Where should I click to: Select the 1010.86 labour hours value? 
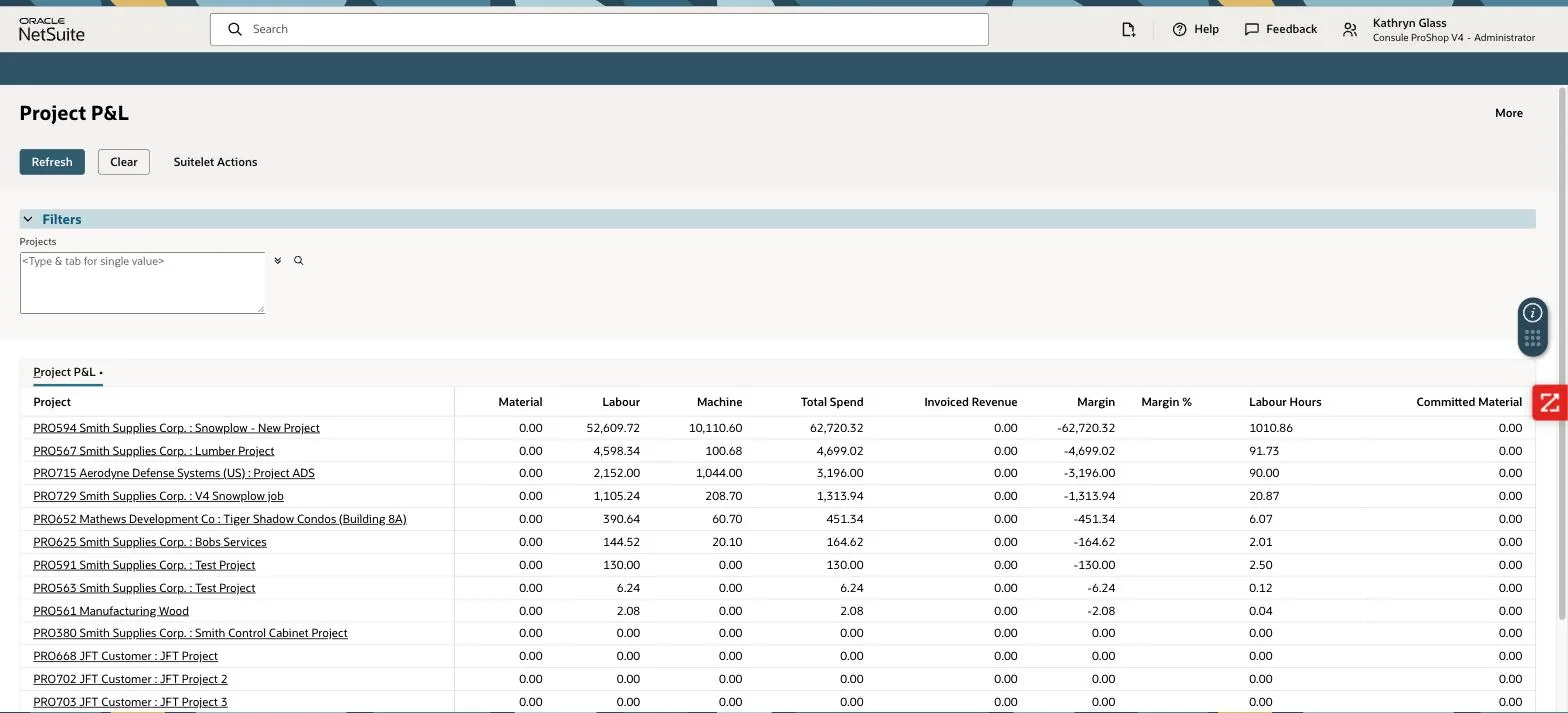tap(1271, 428)
